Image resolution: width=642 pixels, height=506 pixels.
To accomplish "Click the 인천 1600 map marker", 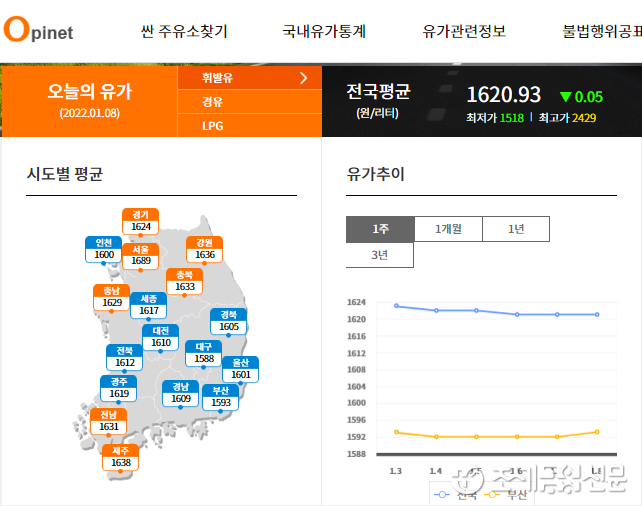I will coord(104,249).
